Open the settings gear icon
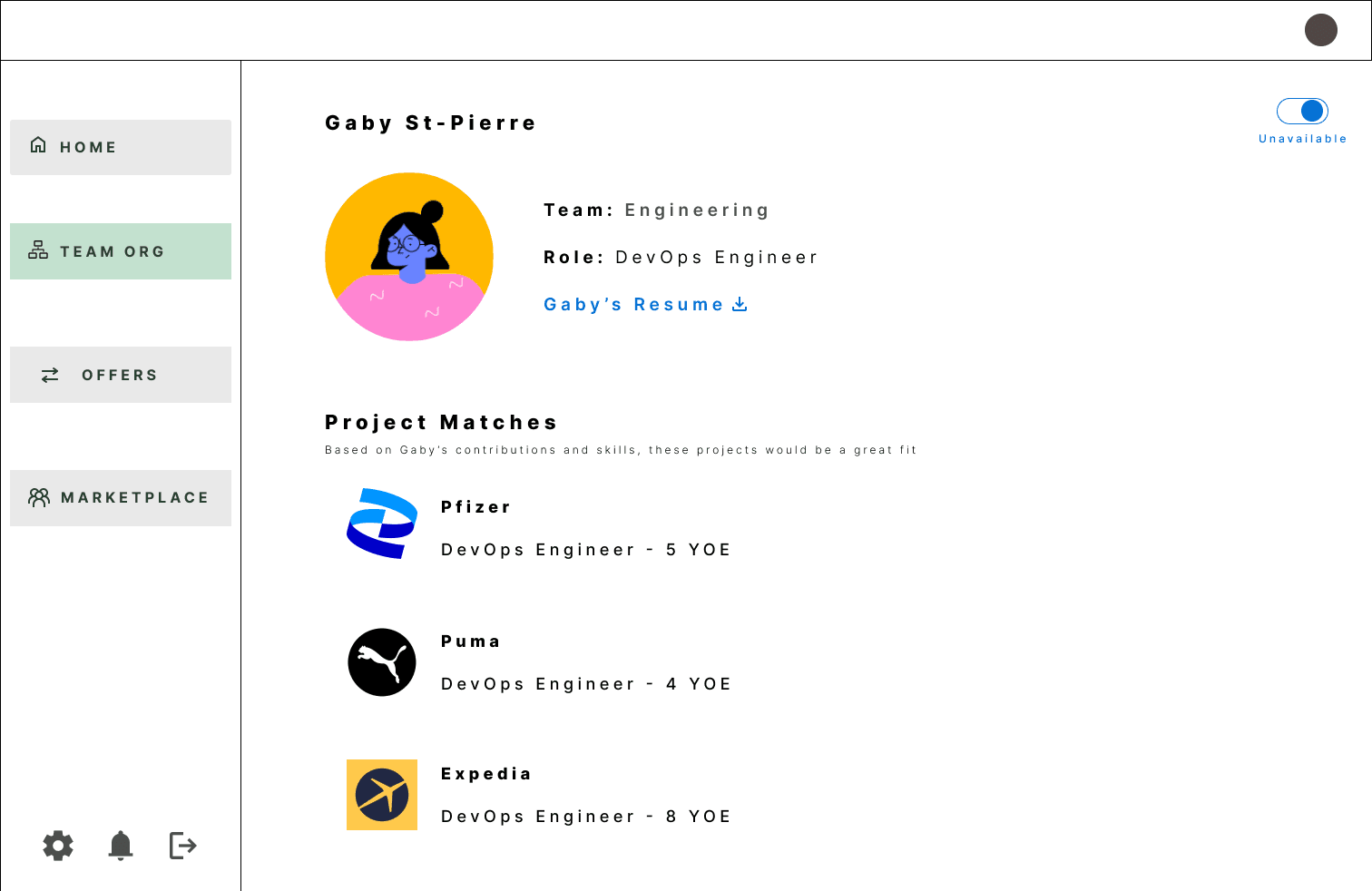 (x=58, y=846)
